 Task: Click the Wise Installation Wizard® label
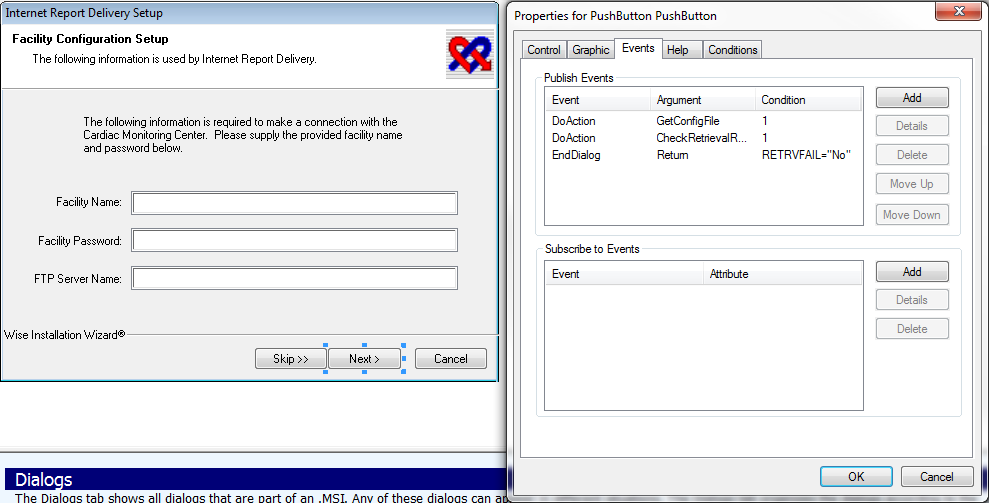64,334
